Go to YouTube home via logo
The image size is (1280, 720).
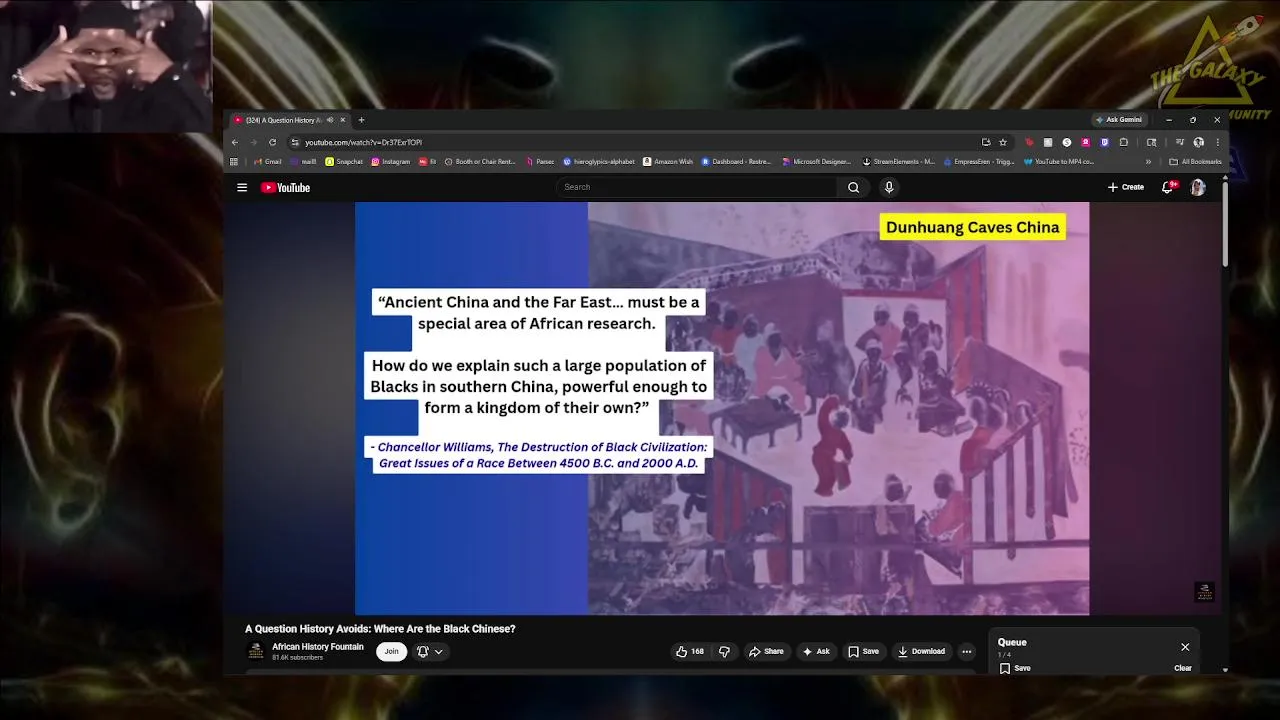(x=285, y=187)
